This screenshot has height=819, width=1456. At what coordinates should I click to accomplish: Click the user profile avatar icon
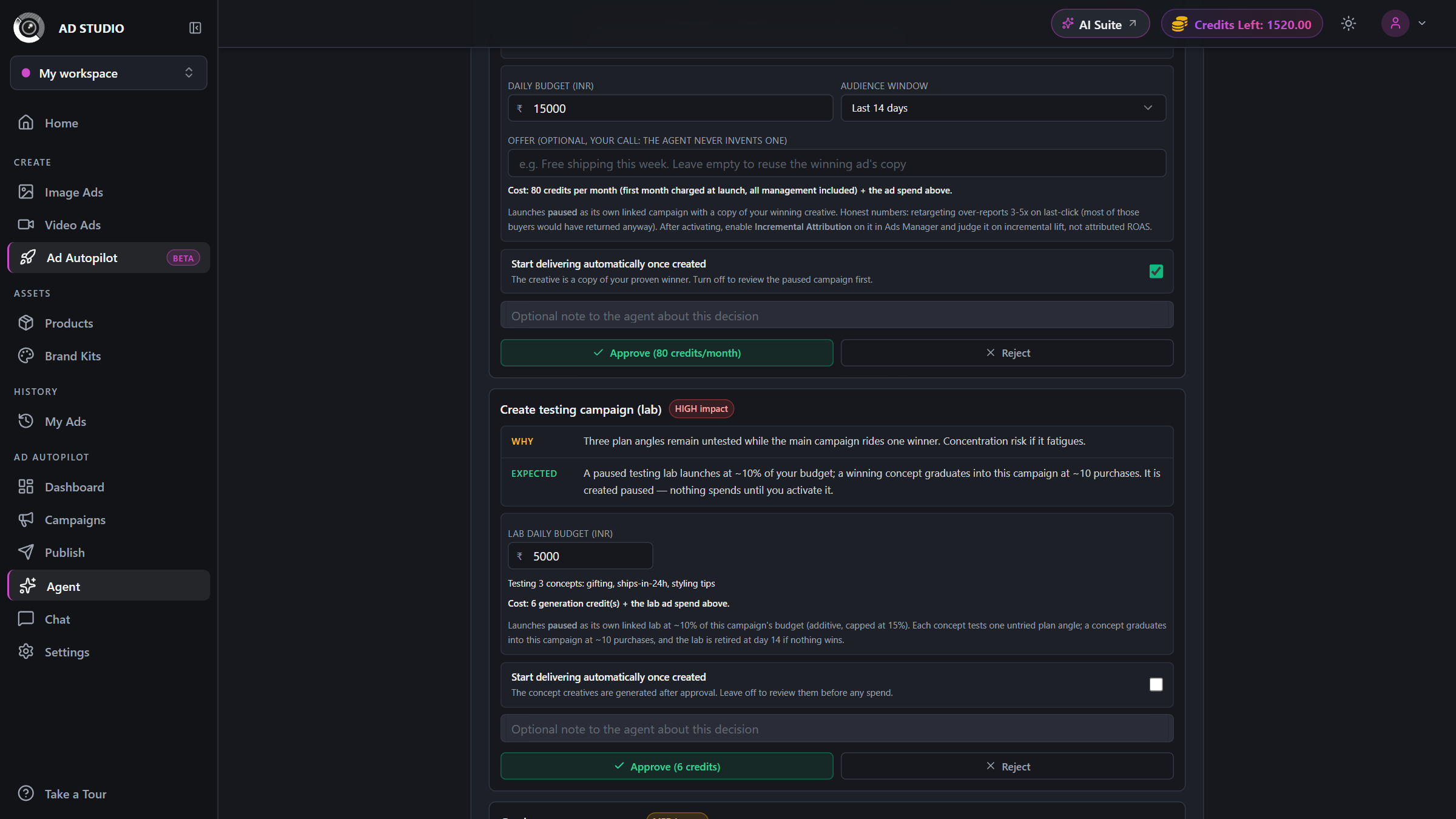[1395, 24]
